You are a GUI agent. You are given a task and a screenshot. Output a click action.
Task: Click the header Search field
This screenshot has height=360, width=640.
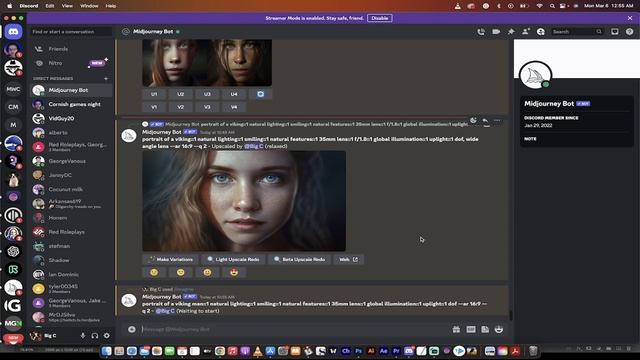point(577,31)
